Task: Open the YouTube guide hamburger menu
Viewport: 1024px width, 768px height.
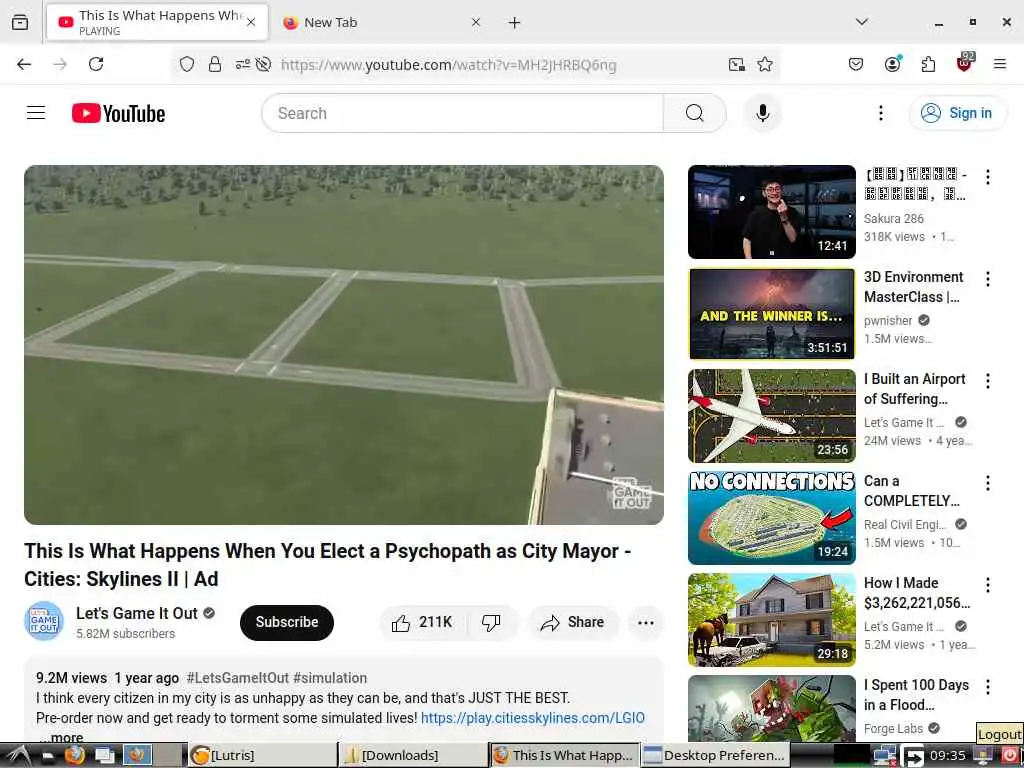Action: tap(36, 113)
